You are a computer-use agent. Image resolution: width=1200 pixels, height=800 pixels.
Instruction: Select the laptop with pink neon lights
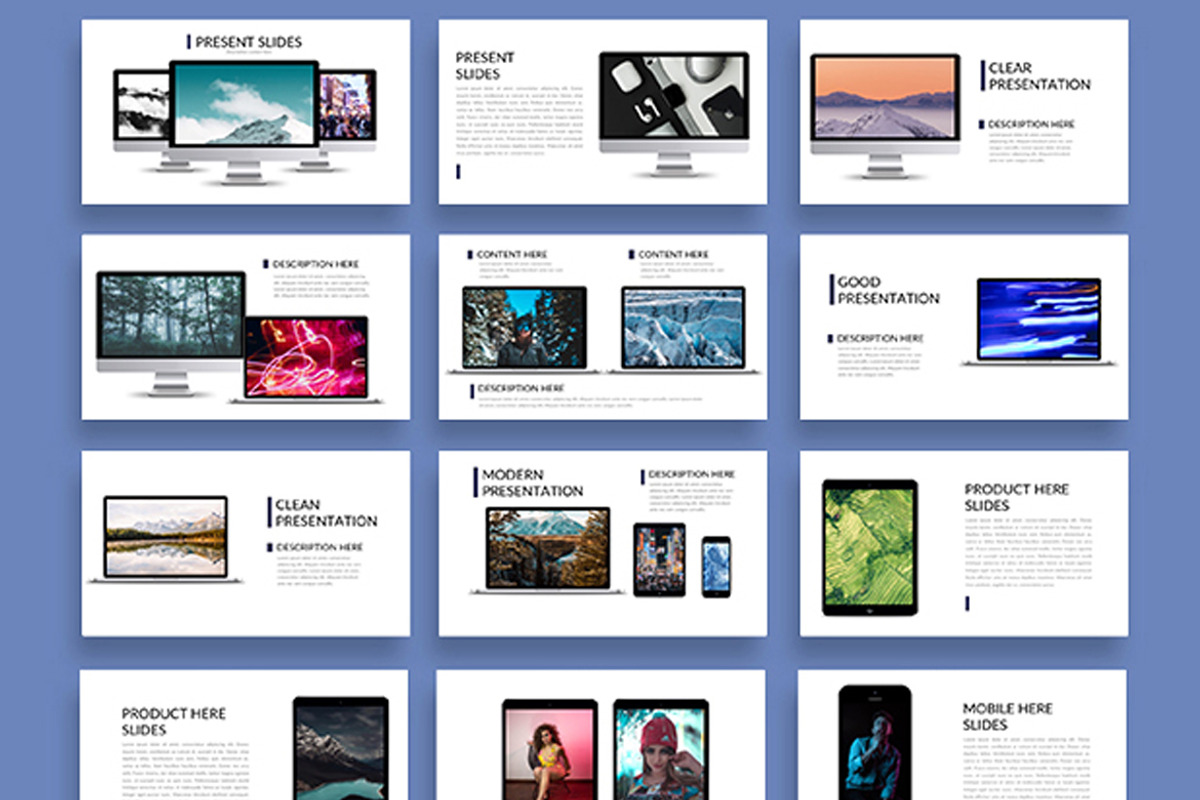305,360
